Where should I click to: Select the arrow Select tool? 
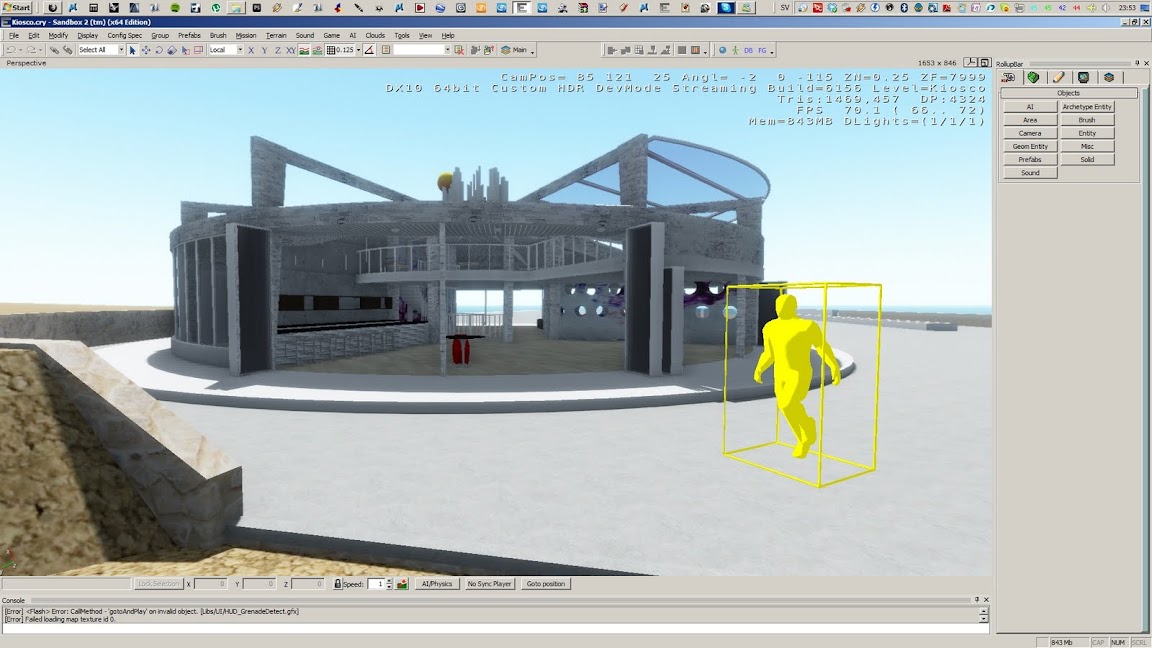tap(132, 50)
